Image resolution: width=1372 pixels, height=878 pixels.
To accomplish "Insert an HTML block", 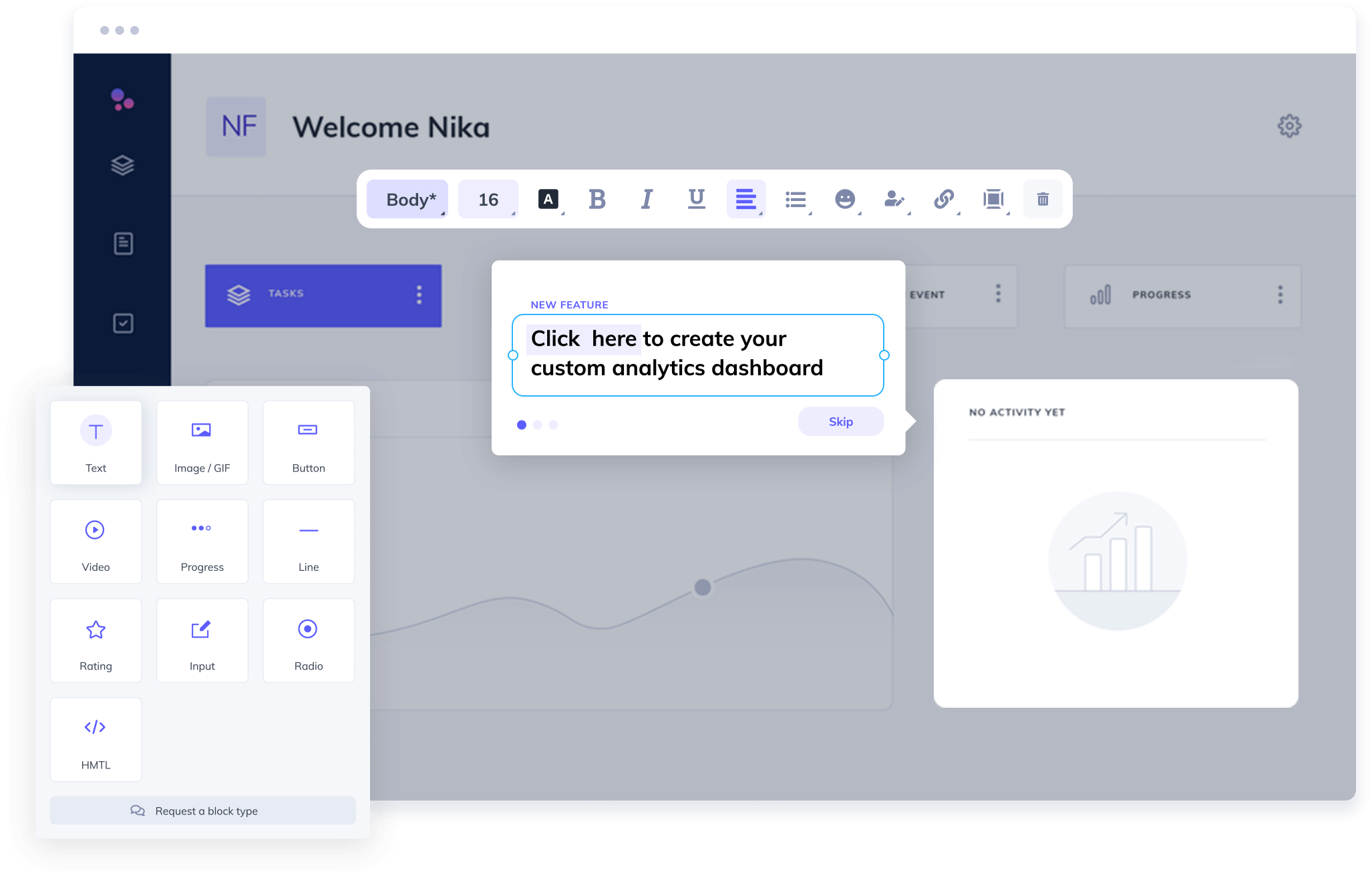I will tap(96, 738).
